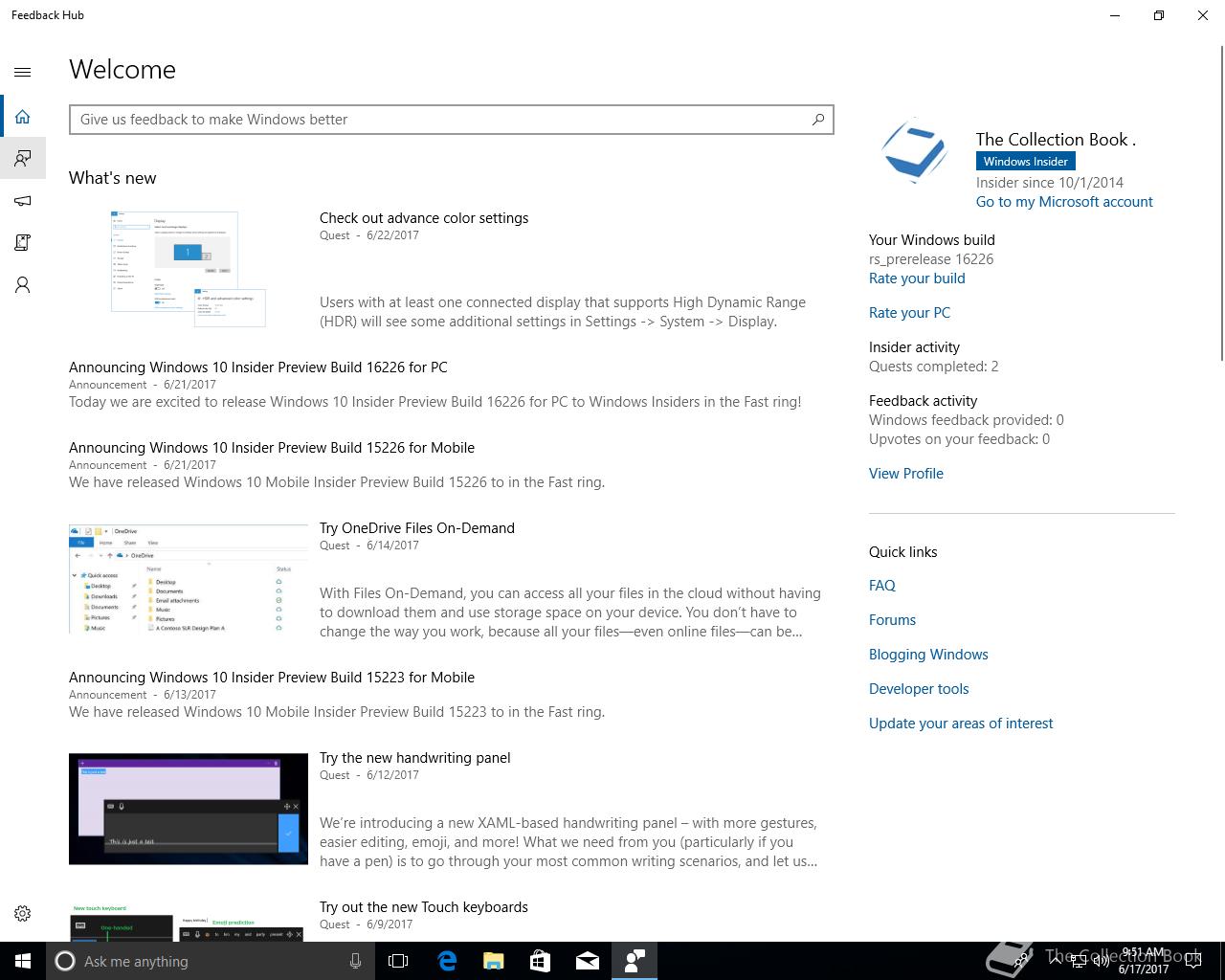
Task: Open the Profile person icon in sidebar
Action: click(x=23, y=285)
